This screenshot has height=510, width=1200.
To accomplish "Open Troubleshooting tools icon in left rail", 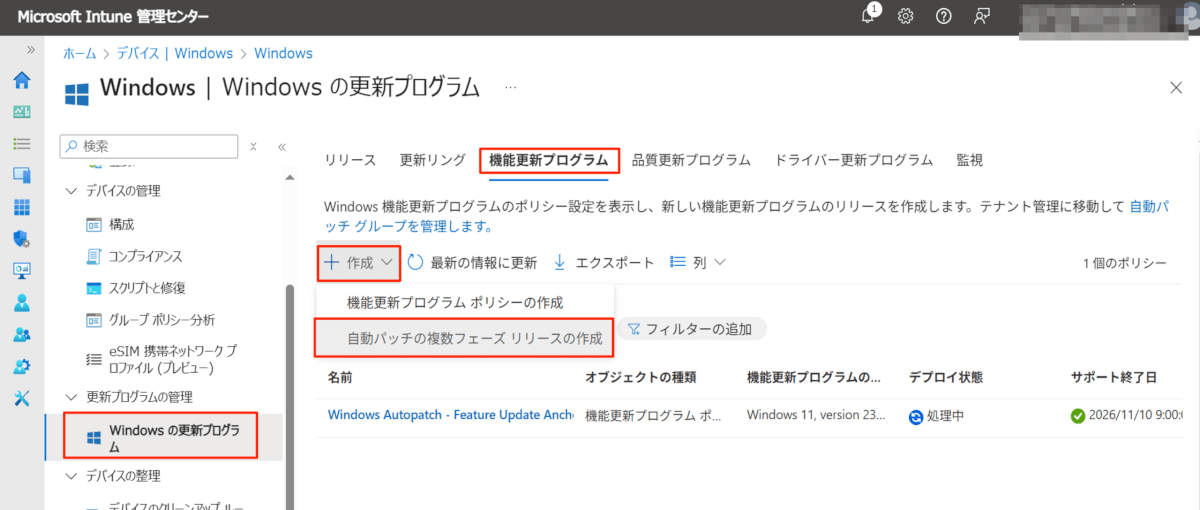I will point(21,398).
